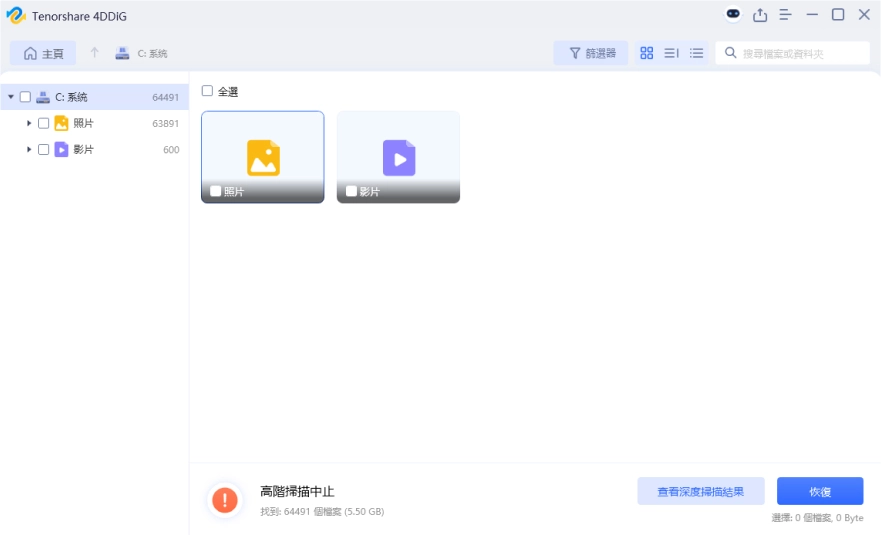This screenshot has height=535, width=881.
Task: Tick the 照片 checkbox in sidebar tree
Action: tap(43, 123)
